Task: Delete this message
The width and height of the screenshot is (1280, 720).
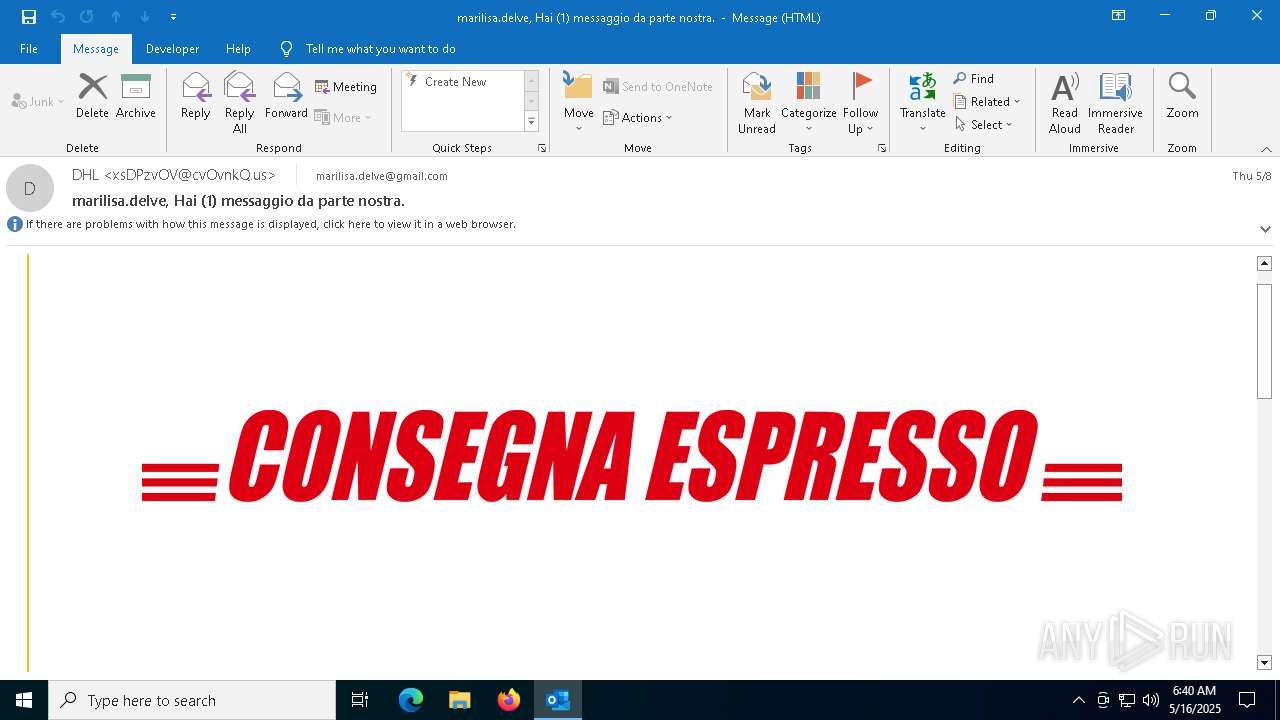Action: pos(92,96)
